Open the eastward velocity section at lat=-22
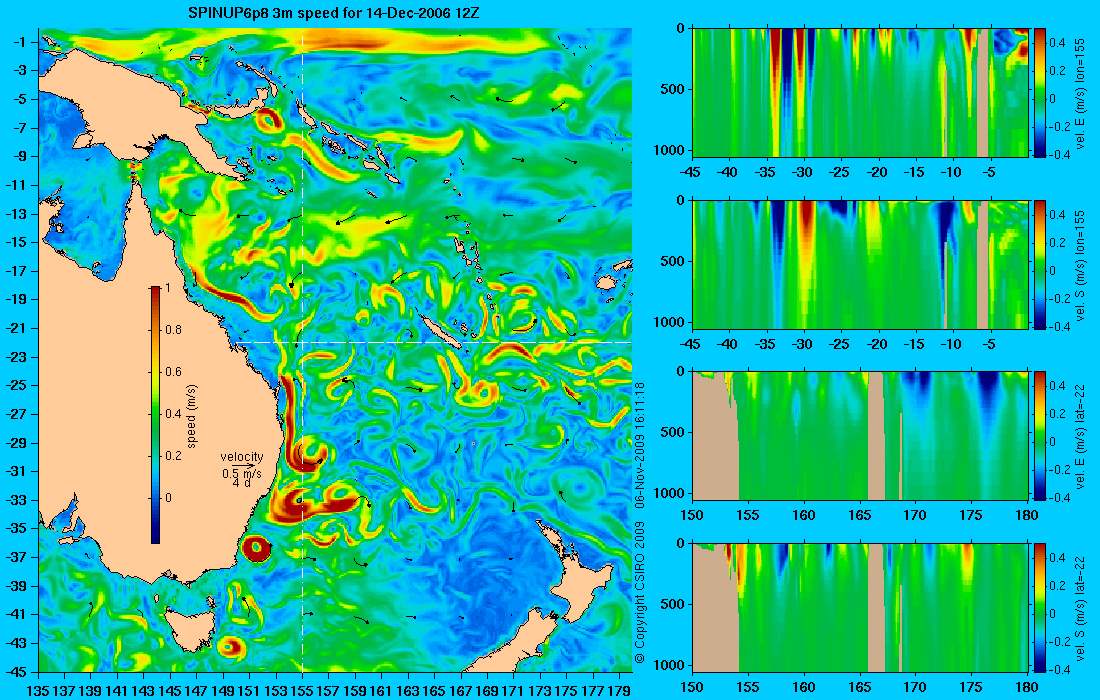Viewport: 1100px width, 700px height. tap(860, 436)
